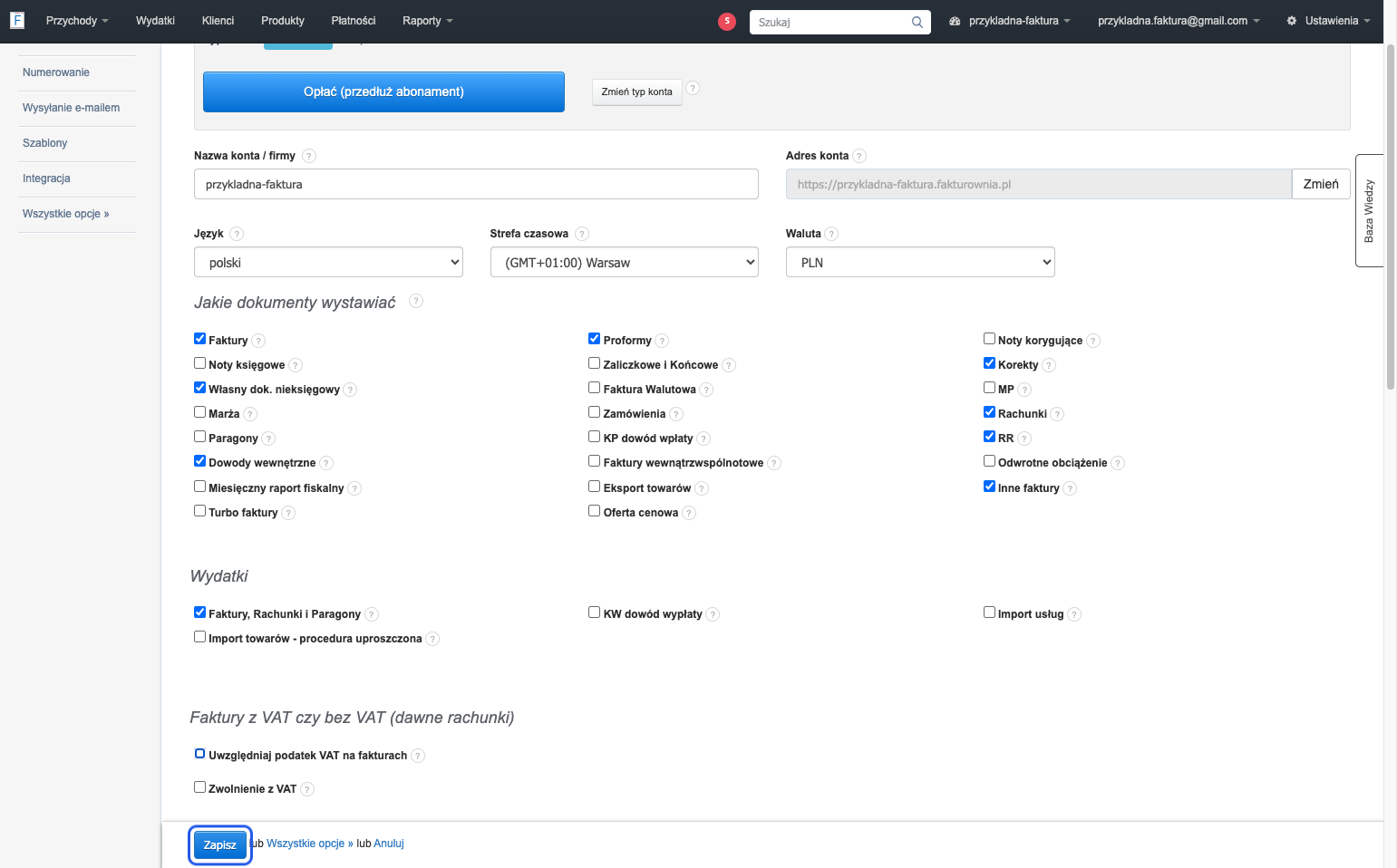Image resolution: width=1397 pixels, height=868 pixels.
Task: Go to Wydatki in the top navigation
Action: (155, 21)
